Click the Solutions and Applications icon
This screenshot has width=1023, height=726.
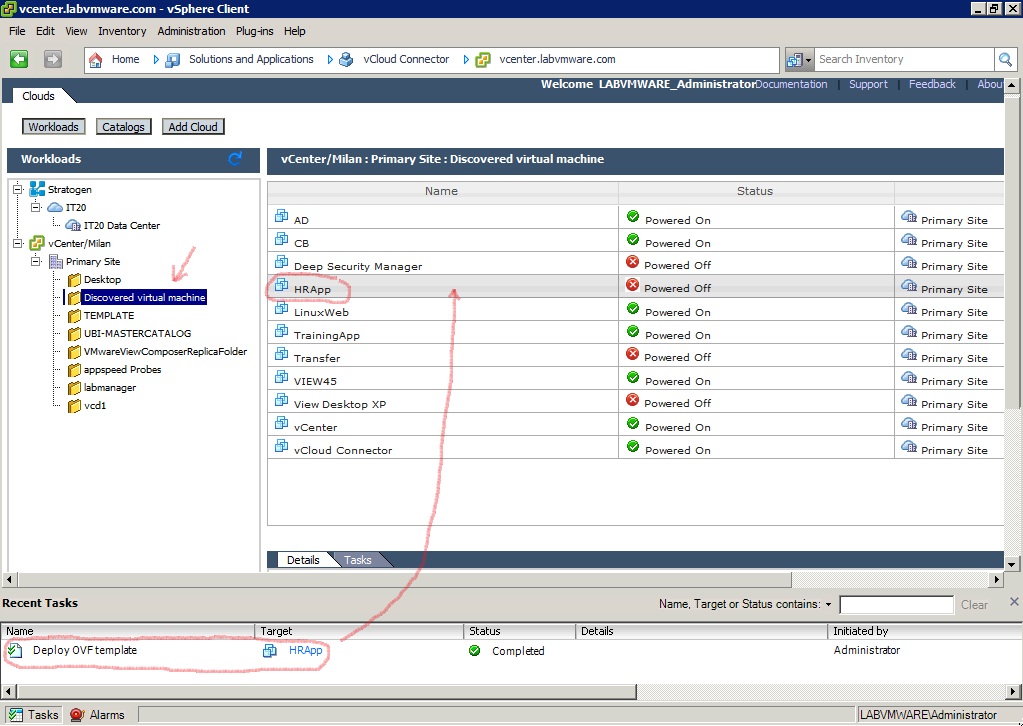[173, 60]
